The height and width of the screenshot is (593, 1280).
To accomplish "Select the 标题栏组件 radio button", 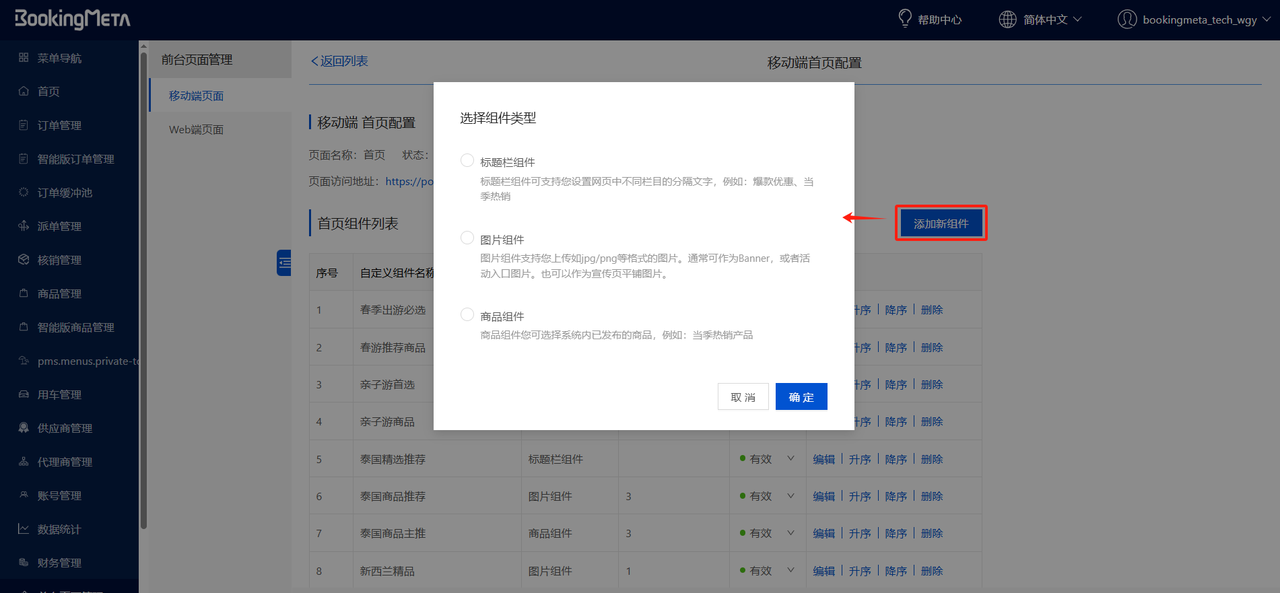I will 466,160.
